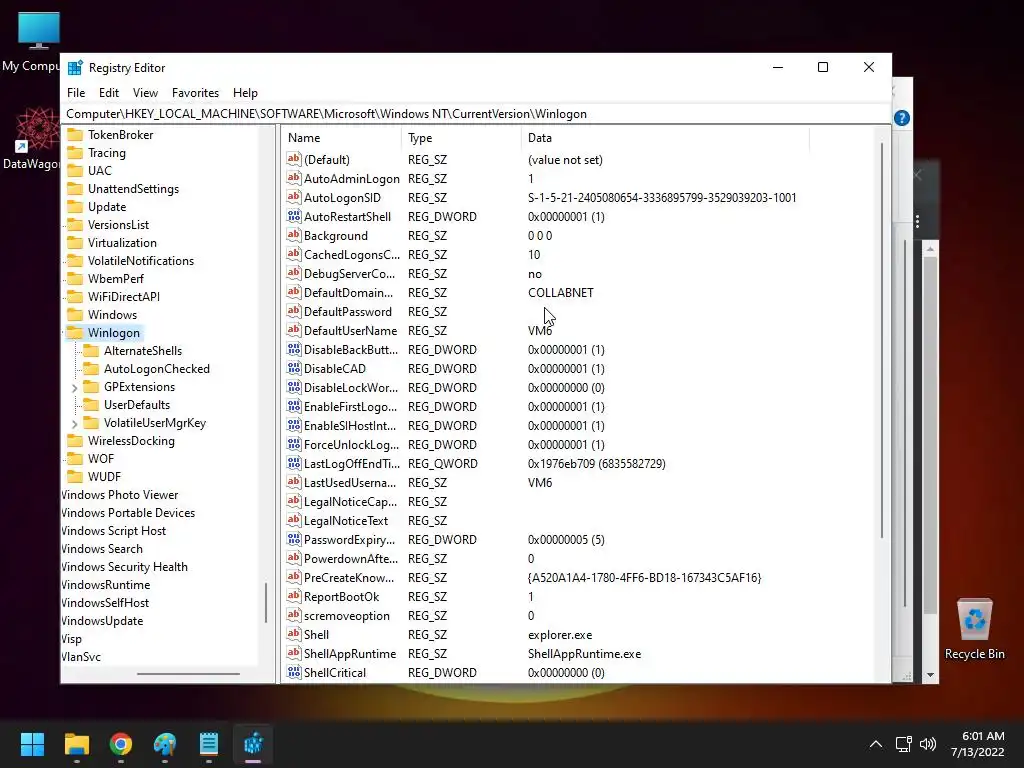Click the LastLogOffEndTi... QWORD value icon
1024x768 pixels.
point(294,463)
